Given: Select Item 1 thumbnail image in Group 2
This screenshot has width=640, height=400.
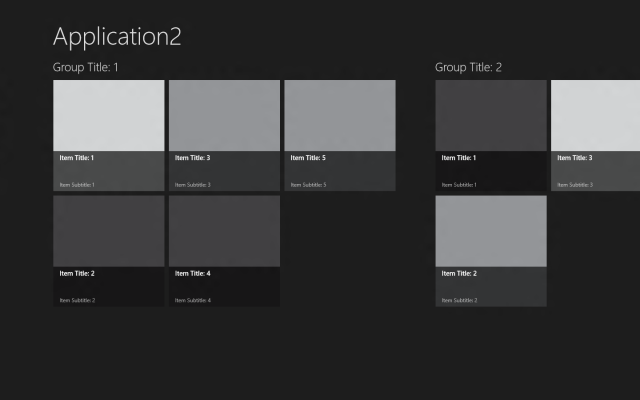Looking at the screenshot, I should [490, 116].
